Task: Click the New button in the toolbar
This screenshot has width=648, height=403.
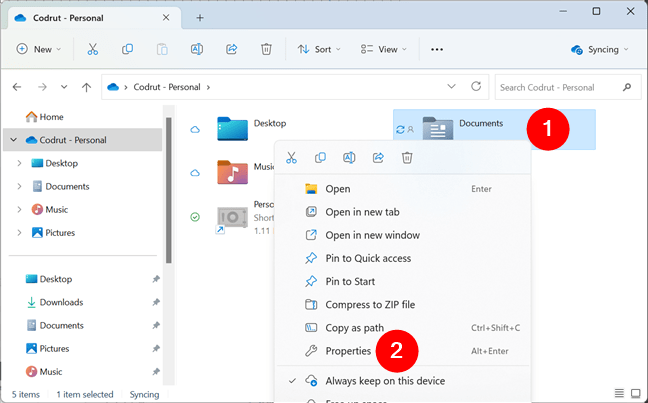Action: (x=38, y=49)
